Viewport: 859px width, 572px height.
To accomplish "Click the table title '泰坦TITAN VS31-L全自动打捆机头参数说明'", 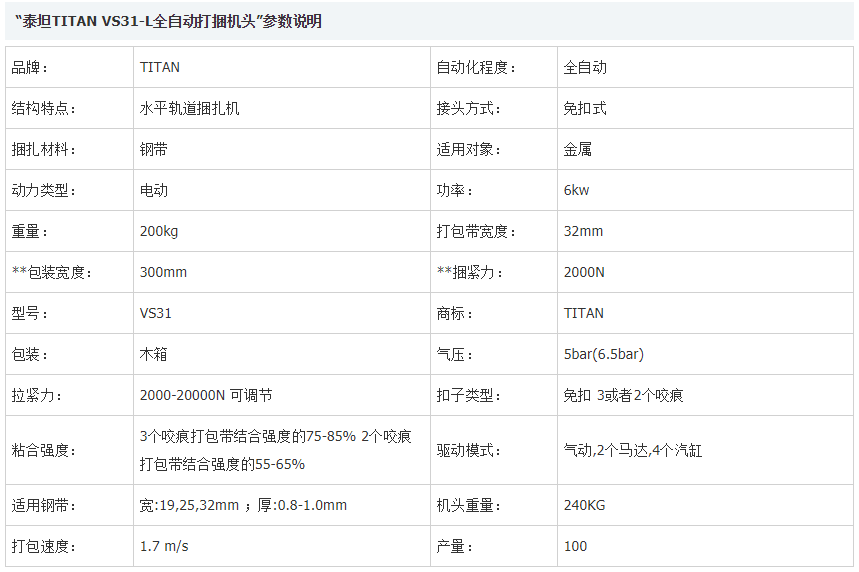I will pos(169,21).
